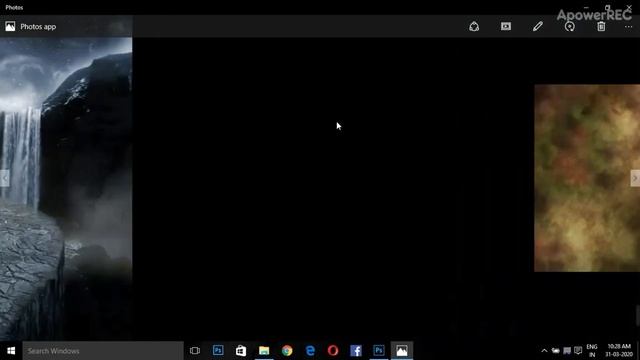Go back to Photos app collection
Image resolution: width=640 pixels, height=360 pixels.
point(31,27)
